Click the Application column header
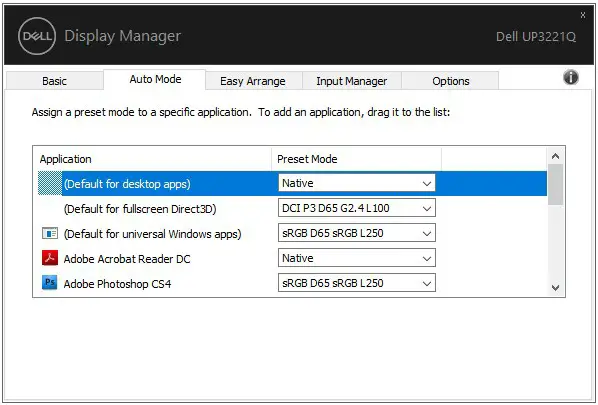This screenshot has width=598, height=405. [155, 159]
